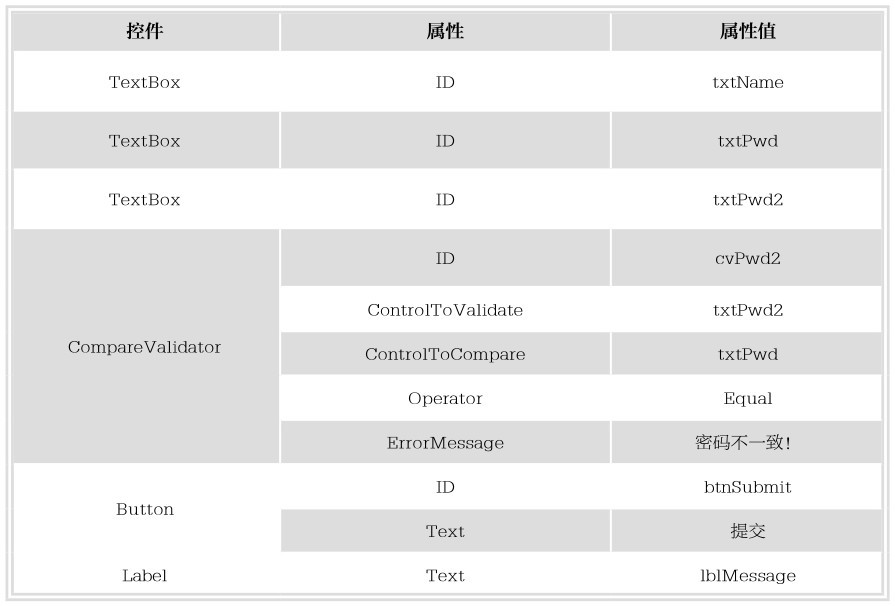
Task: Click the 控件 column header
Action: (x=146, y=31)
